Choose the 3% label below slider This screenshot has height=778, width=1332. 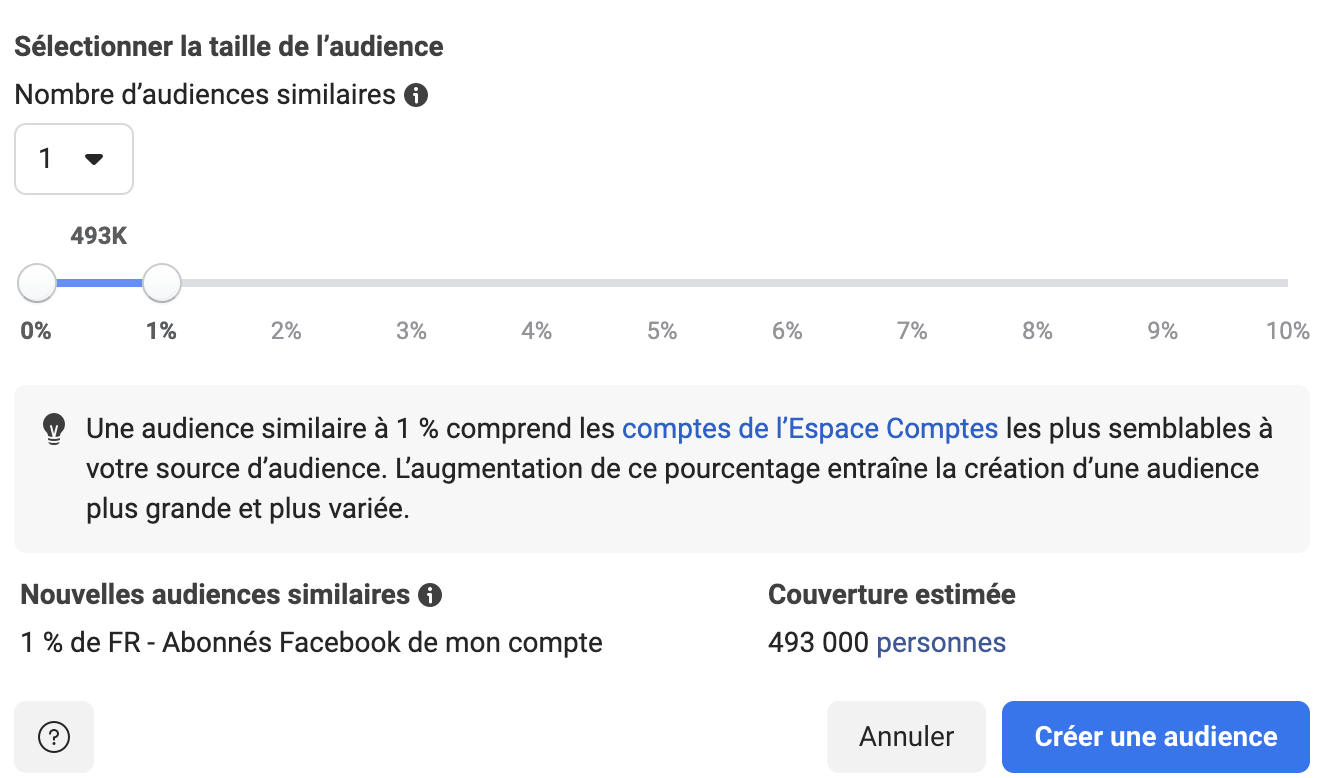(x=411, y=331)
